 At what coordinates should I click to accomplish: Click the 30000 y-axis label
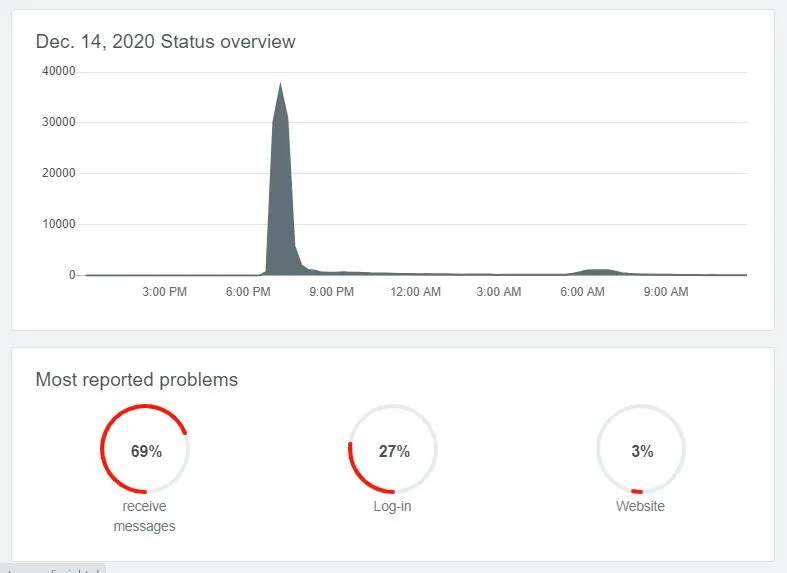point(59,122)
